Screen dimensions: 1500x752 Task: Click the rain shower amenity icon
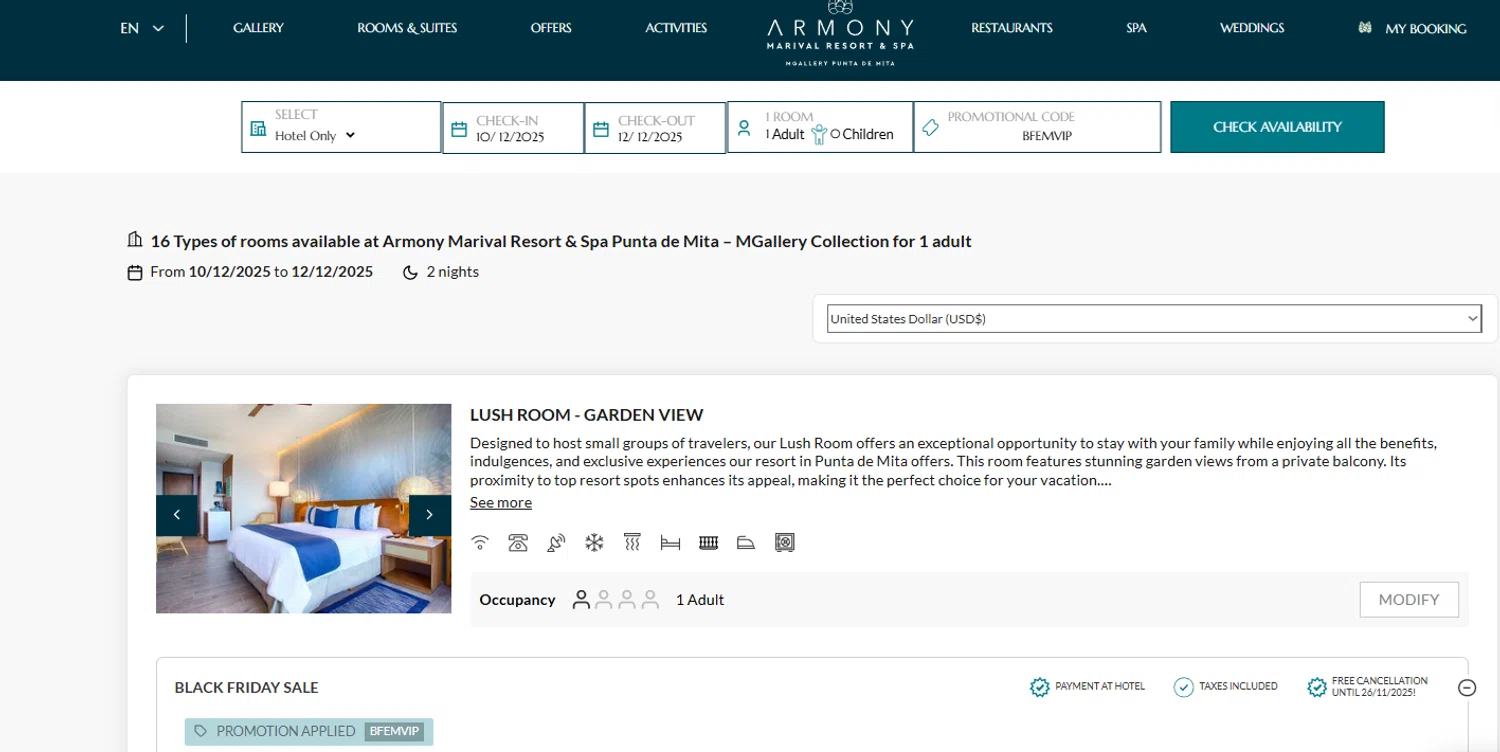[632, 543]
